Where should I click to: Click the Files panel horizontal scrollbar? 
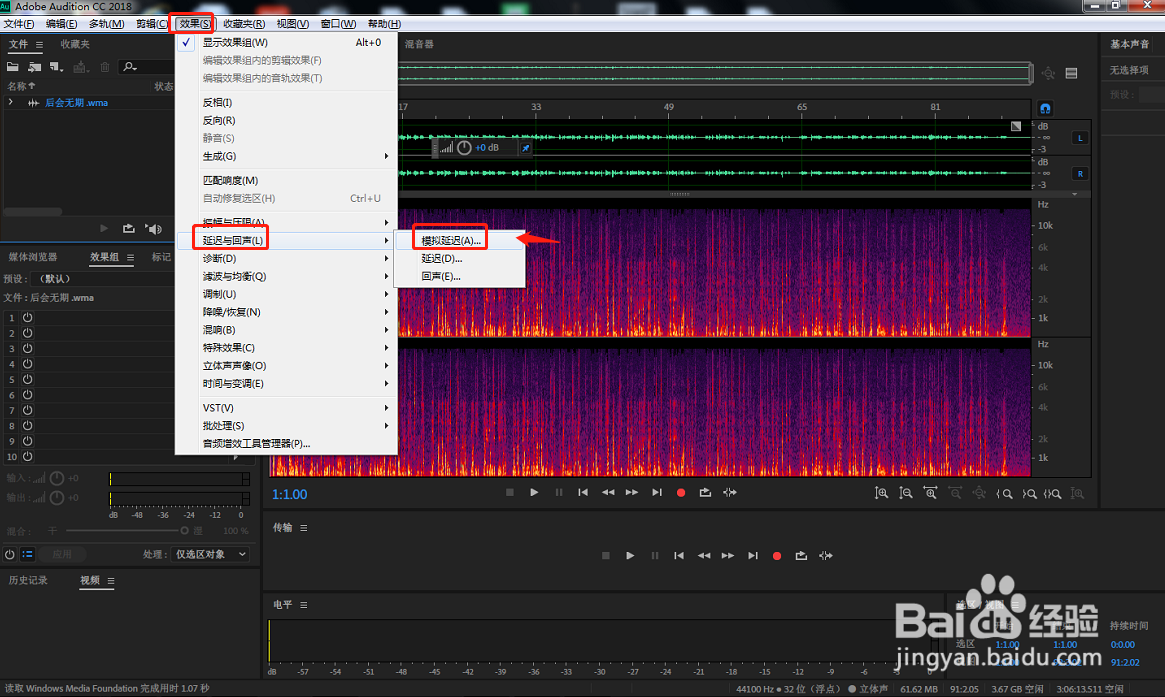[33, 212]
